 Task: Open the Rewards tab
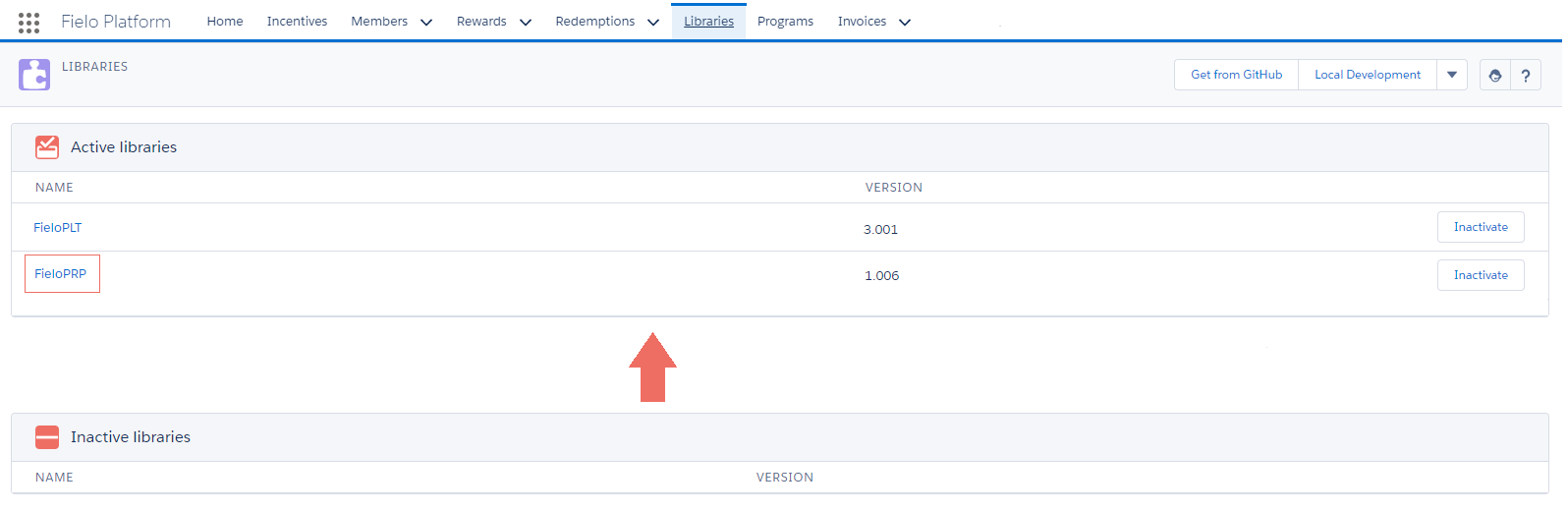(481, 22)
